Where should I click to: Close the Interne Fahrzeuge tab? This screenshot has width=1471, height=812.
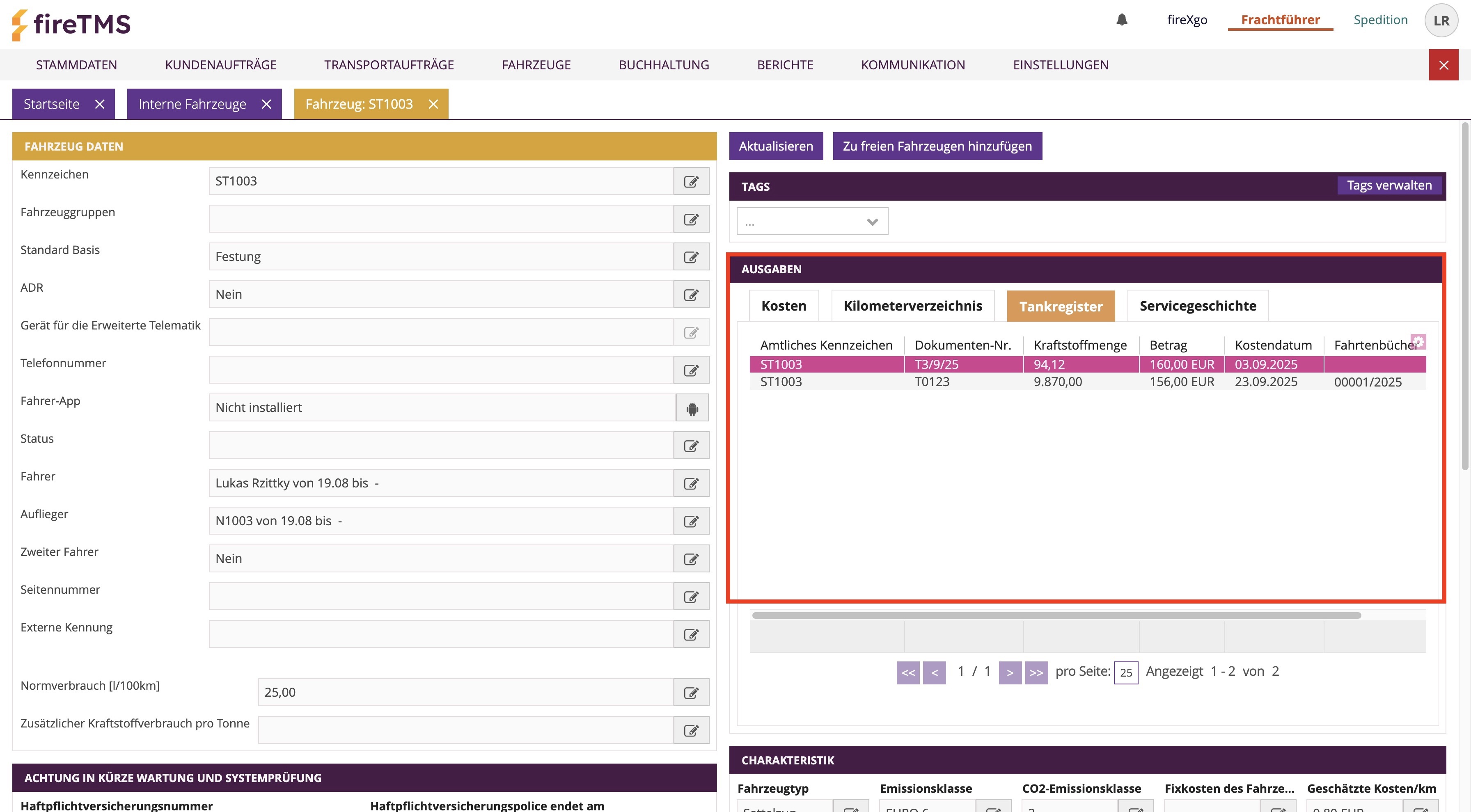click(266, 104)
